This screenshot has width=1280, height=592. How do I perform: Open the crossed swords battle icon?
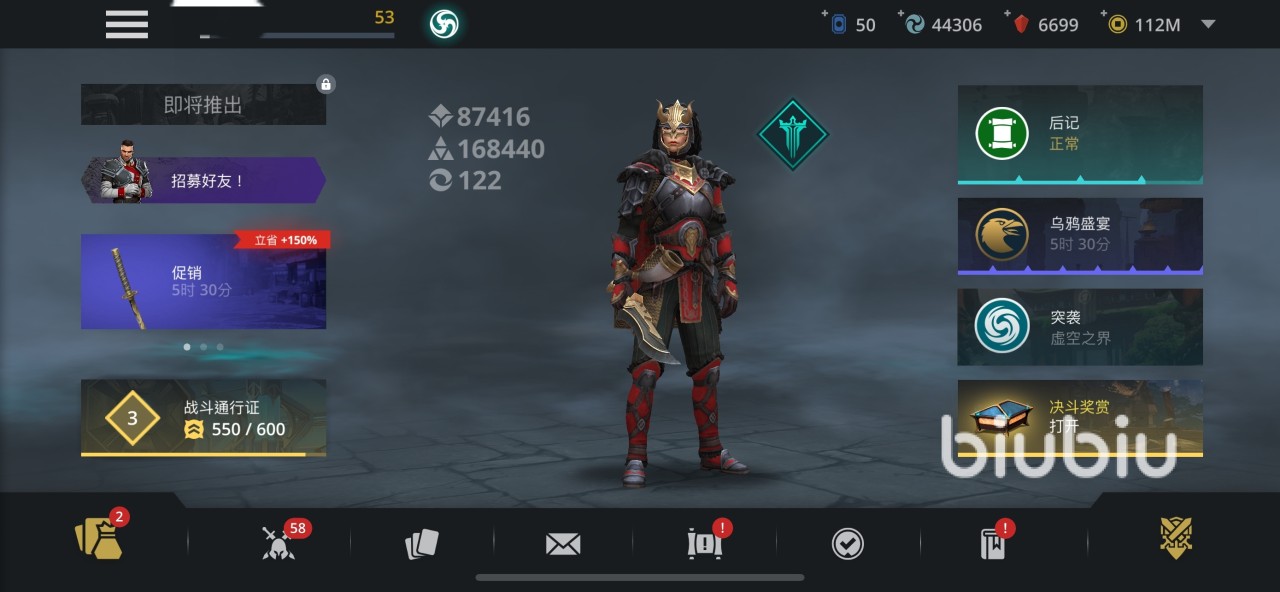(x=277, y=543)
